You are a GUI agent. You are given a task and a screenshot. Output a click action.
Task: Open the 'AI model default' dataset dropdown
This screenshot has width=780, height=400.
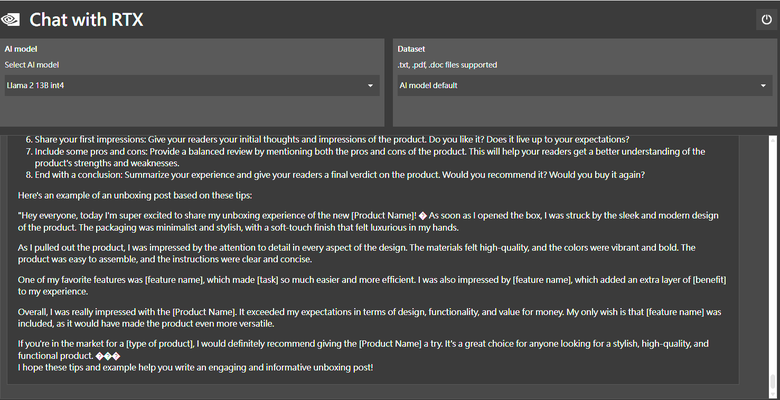click(585, 86)
